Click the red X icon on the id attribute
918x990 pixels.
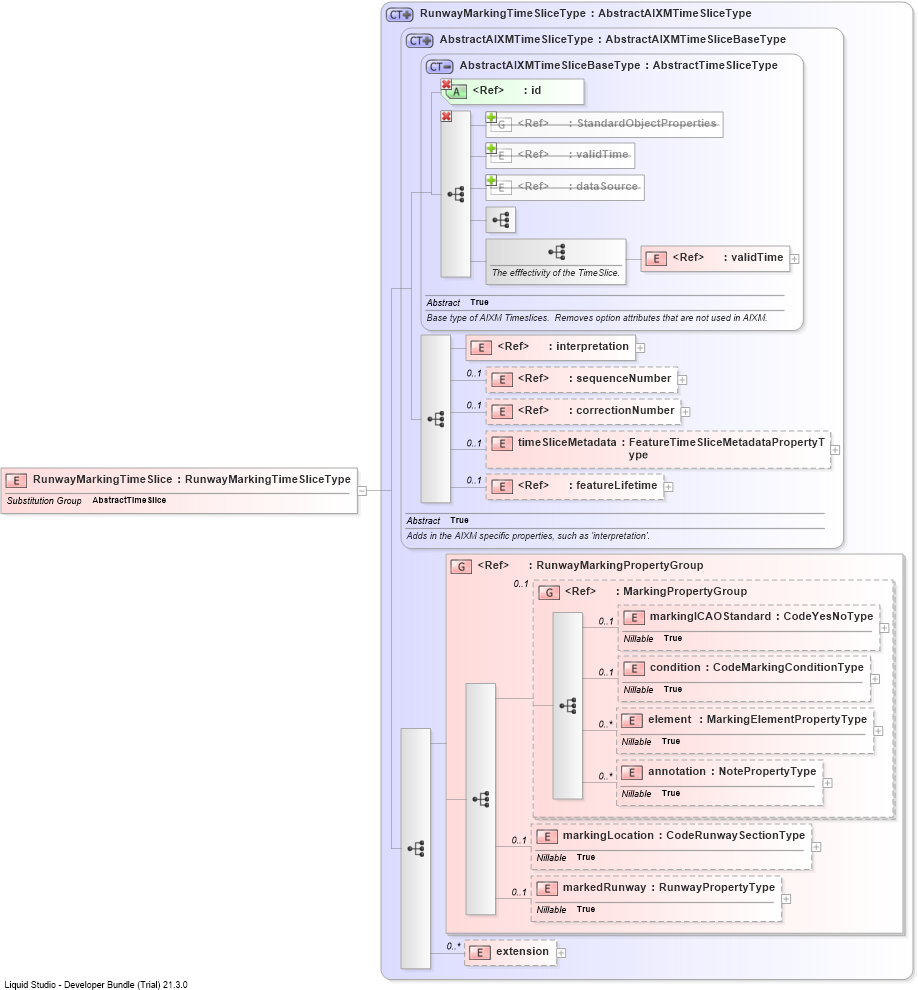click(446, 84)
